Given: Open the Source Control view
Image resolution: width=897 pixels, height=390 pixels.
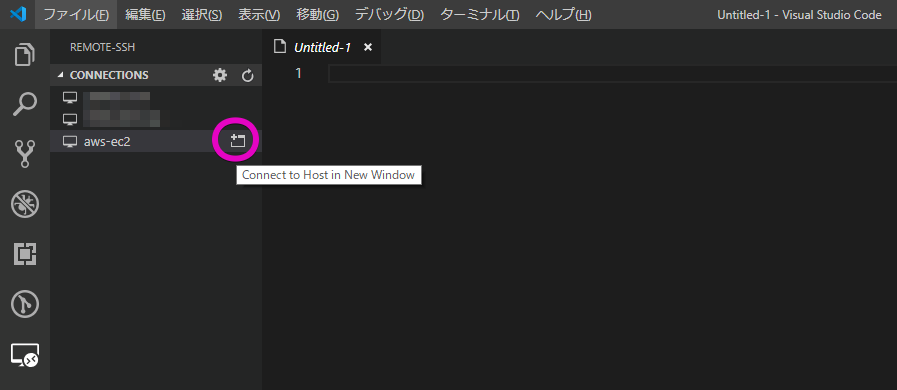Looking at the screenshot, I should coord(25,153).
